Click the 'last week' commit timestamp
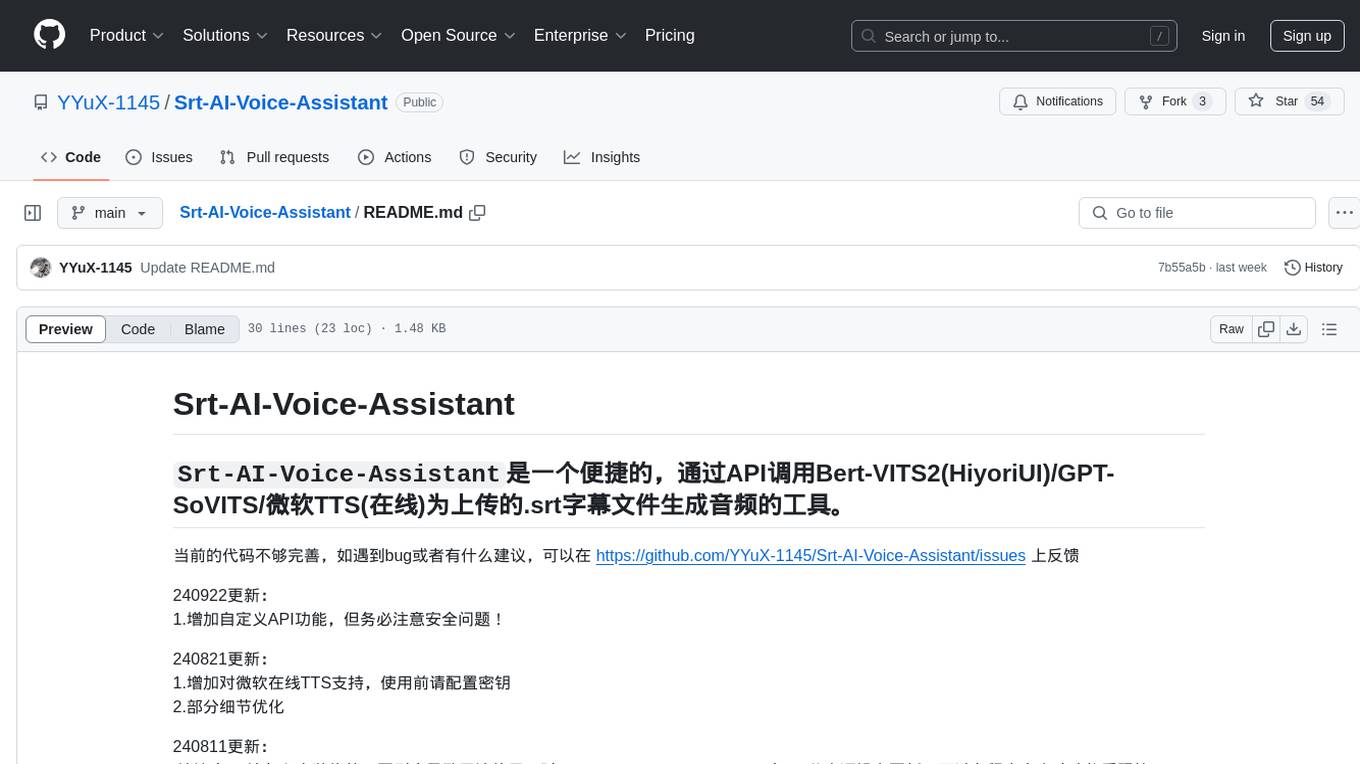Viewport: 1360px width, 764px height. [x=1242, y=268]
